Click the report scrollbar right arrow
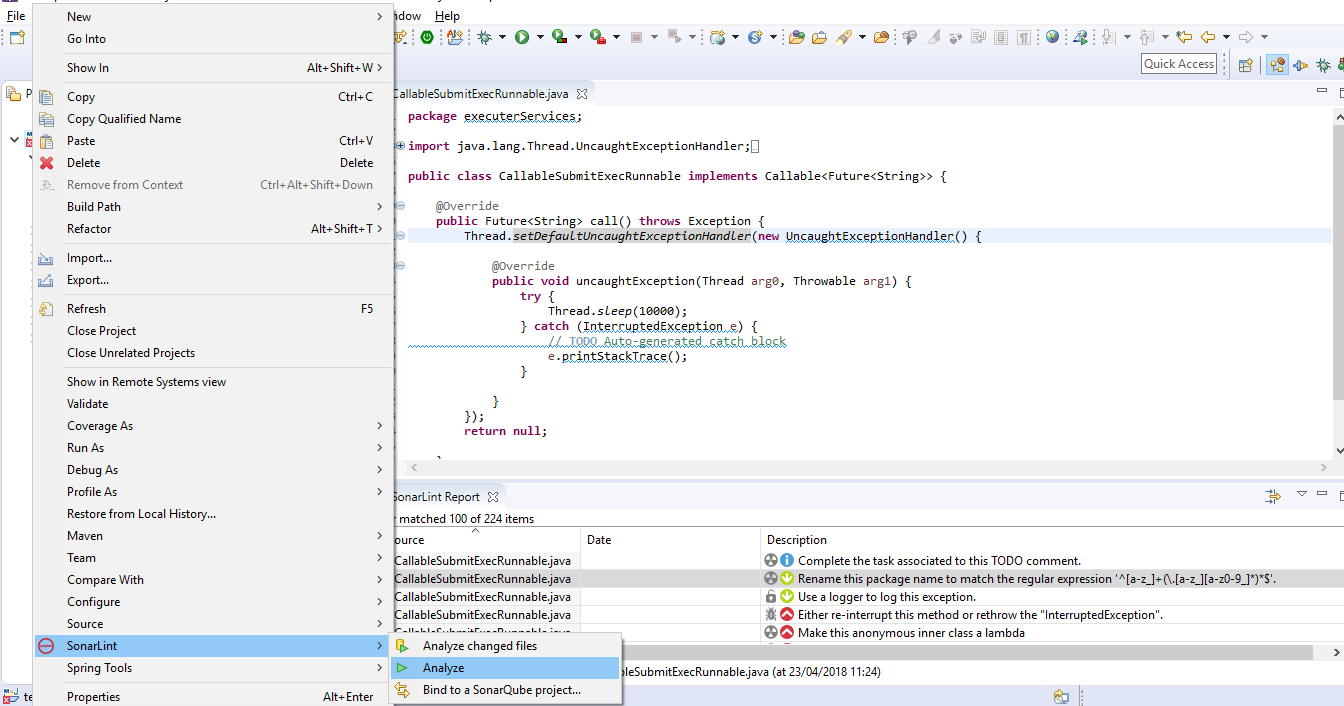Viewport: 1344px width, 706px height. click(x=1336, y=652)
